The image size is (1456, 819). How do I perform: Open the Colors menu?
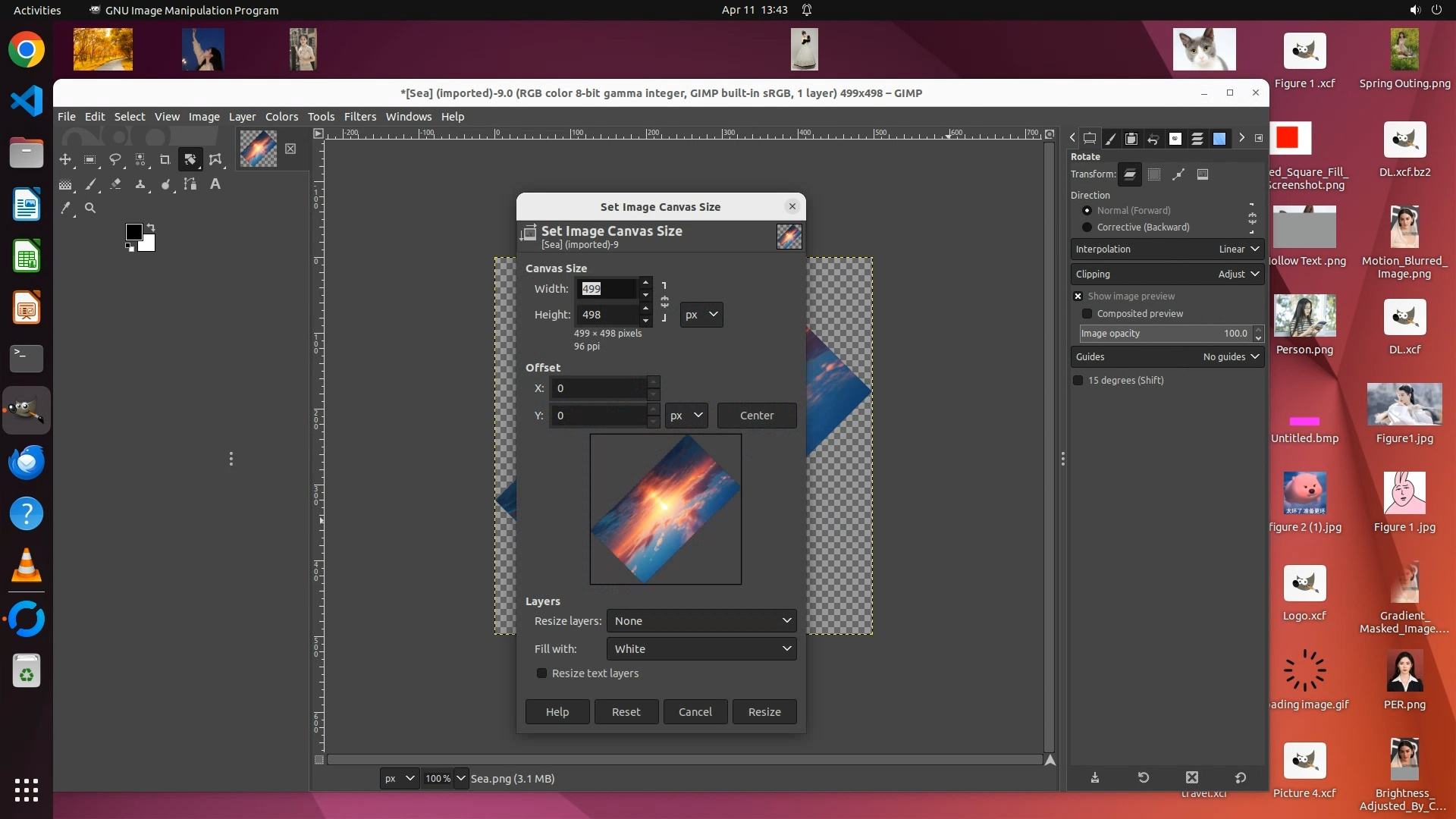(x=281, y=117)
